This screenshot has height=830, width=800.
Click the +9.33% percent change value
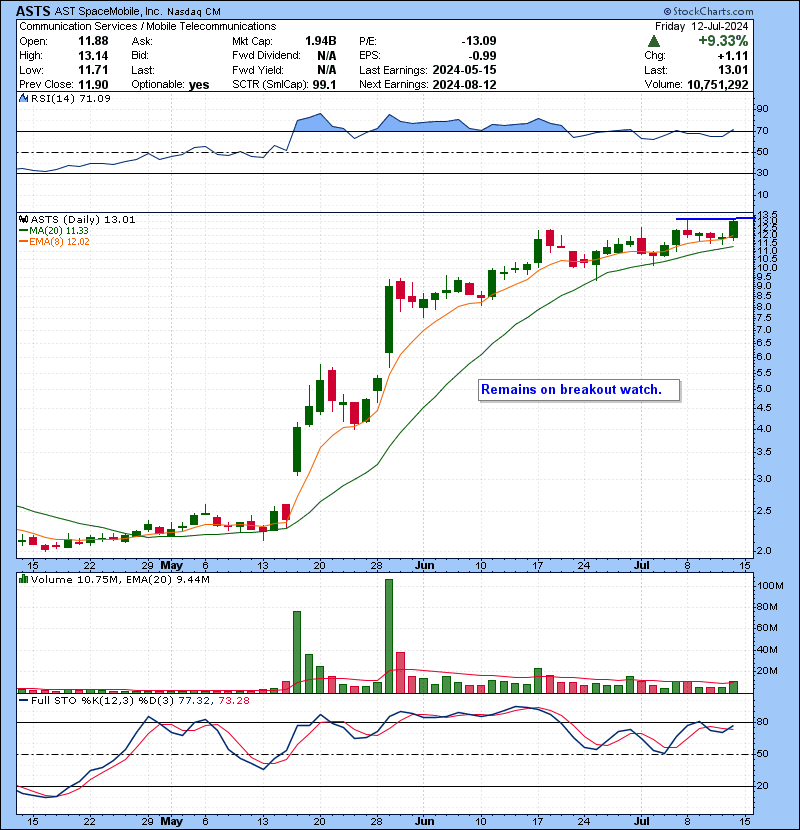tap(723, 41)
